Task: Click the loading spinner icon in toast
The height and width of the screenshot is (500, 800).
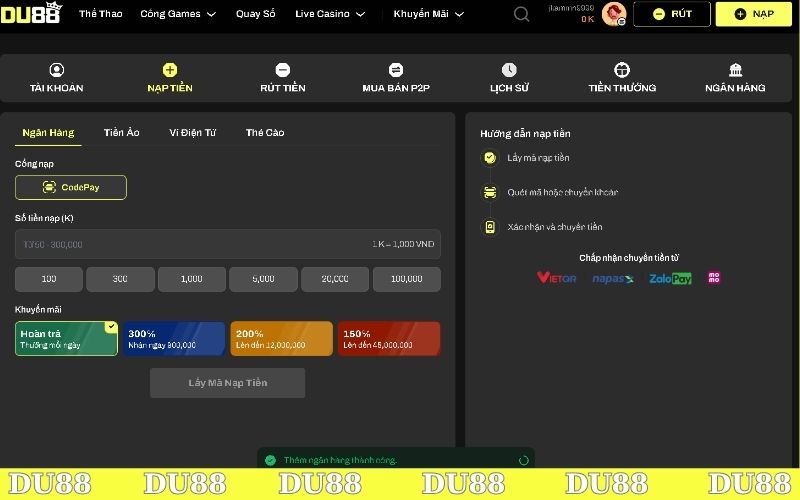Action: tap(523, 461)
